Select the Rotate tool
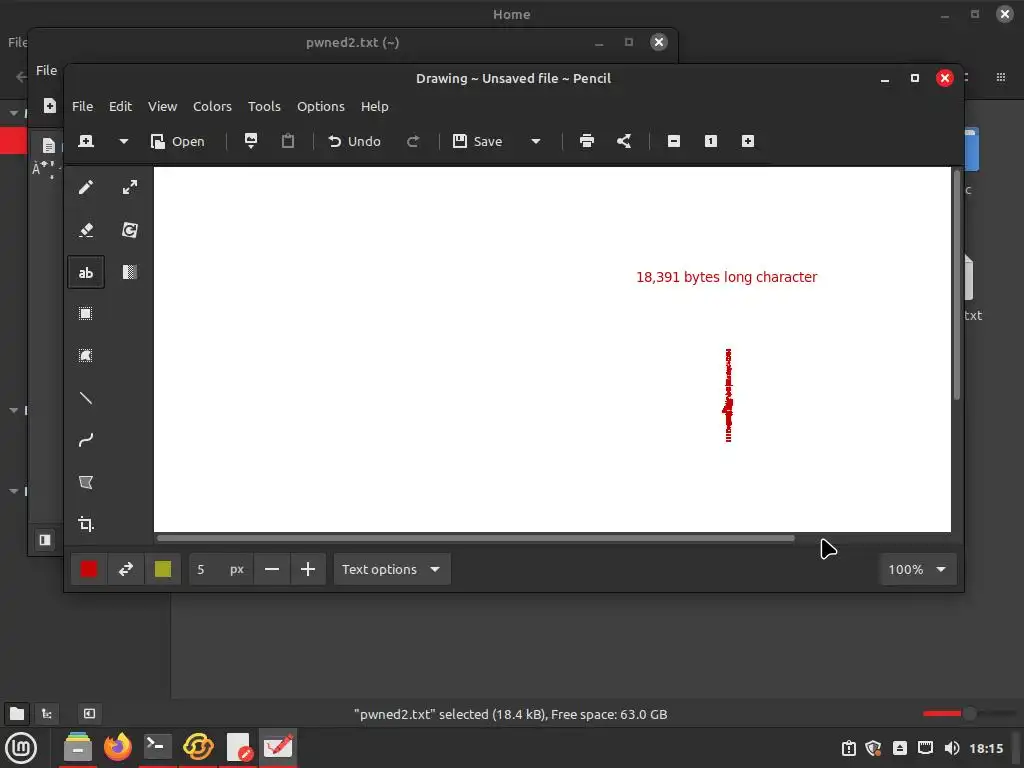Screen dimensions: 1024x768 (130, 230)
